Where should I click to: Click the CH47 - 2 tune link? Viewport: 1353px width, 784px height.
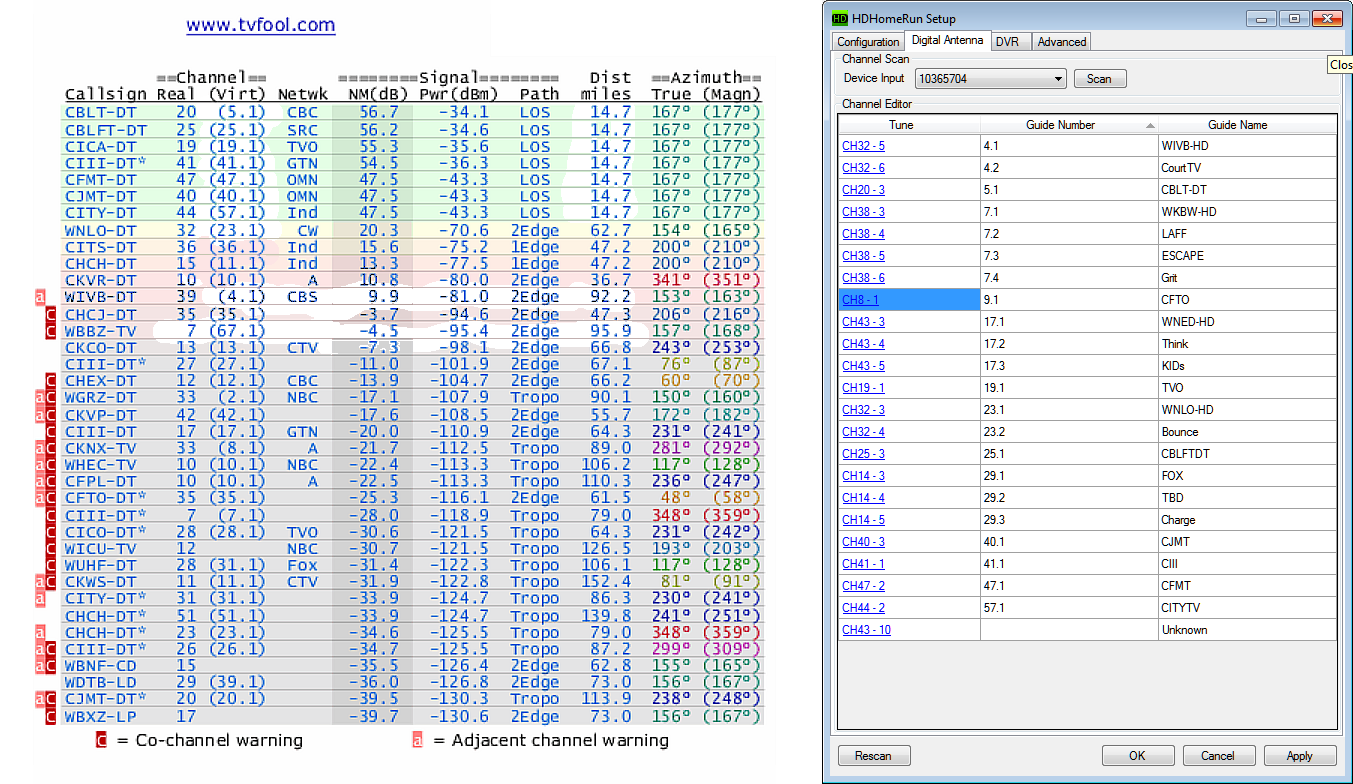(863, 586)
